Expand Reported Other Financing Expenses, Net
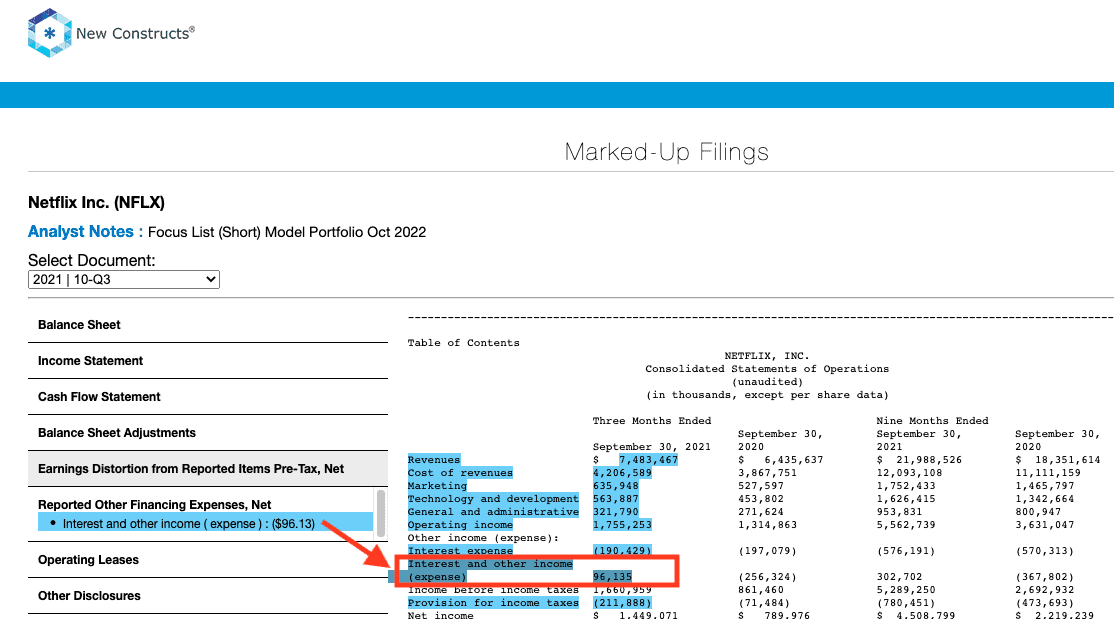The width and height of the screenshot is (1114, 619). click(154, 505)
